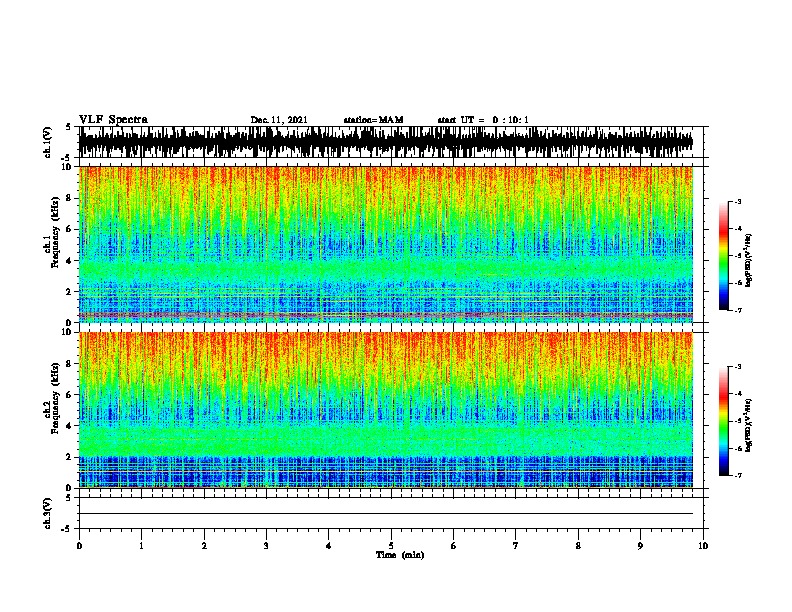Select the "Dec. 11, 2021" date text
This screenshot has width=792, height=612.
click(x=279, y=120)
